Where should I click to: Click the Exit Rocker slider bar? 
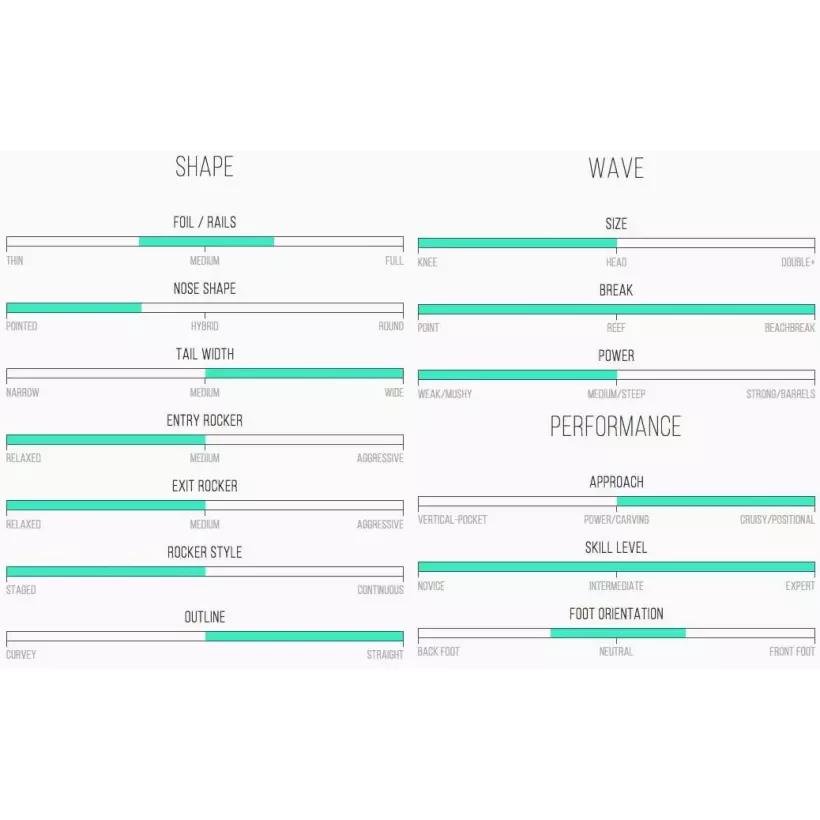(205, 506)
